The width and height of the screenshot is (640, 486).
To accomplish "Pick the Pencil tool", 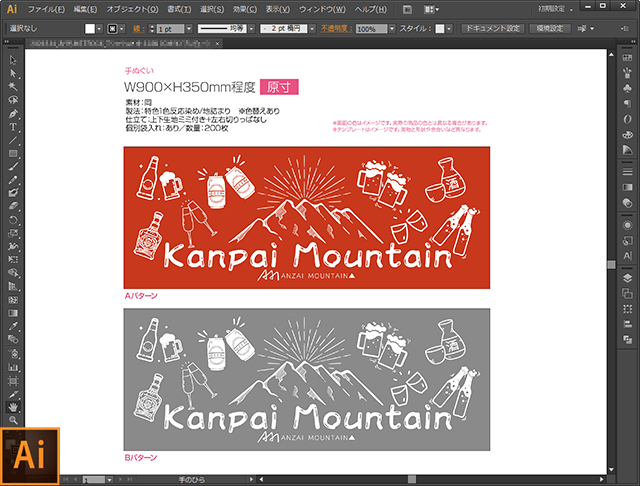I will coord(13,180).
